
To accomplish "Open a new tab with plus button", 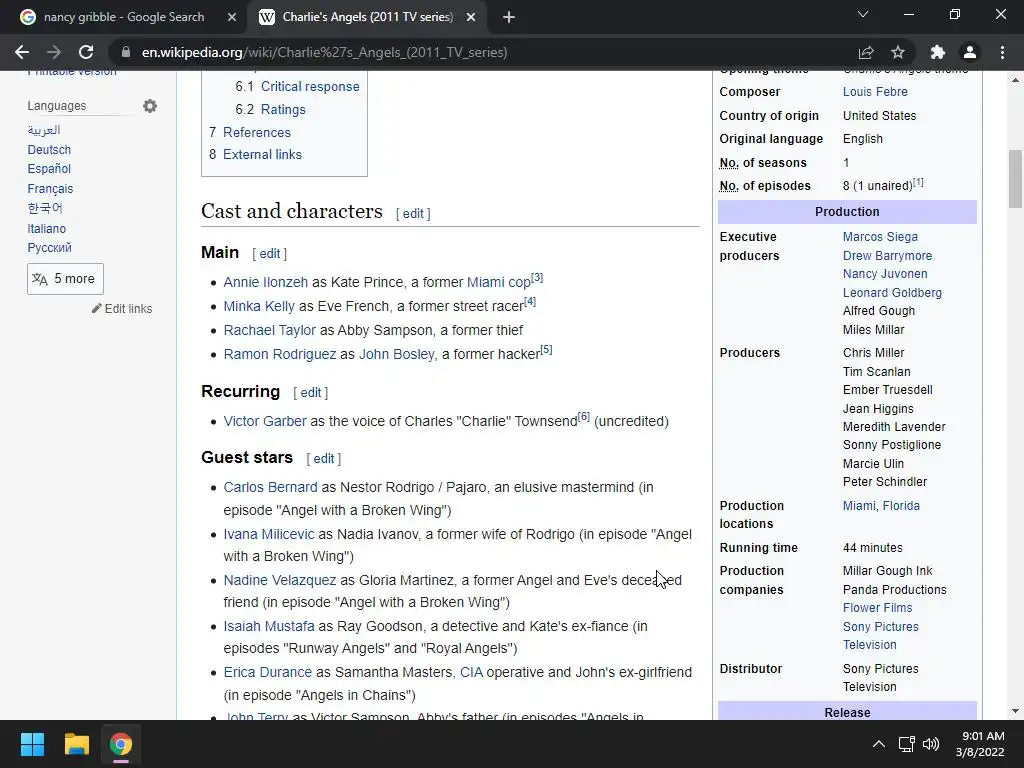I will click(x=509, y=17).
